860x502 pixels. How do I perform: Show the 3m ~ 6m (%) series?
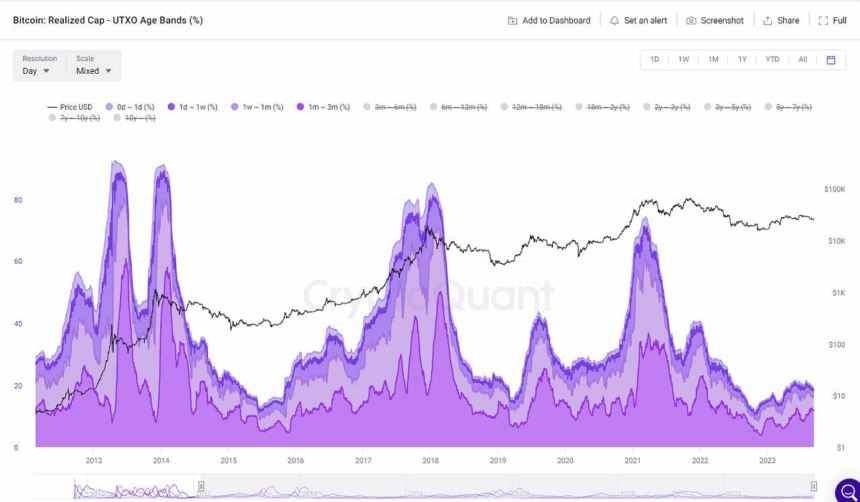click(x=389, y=107)
